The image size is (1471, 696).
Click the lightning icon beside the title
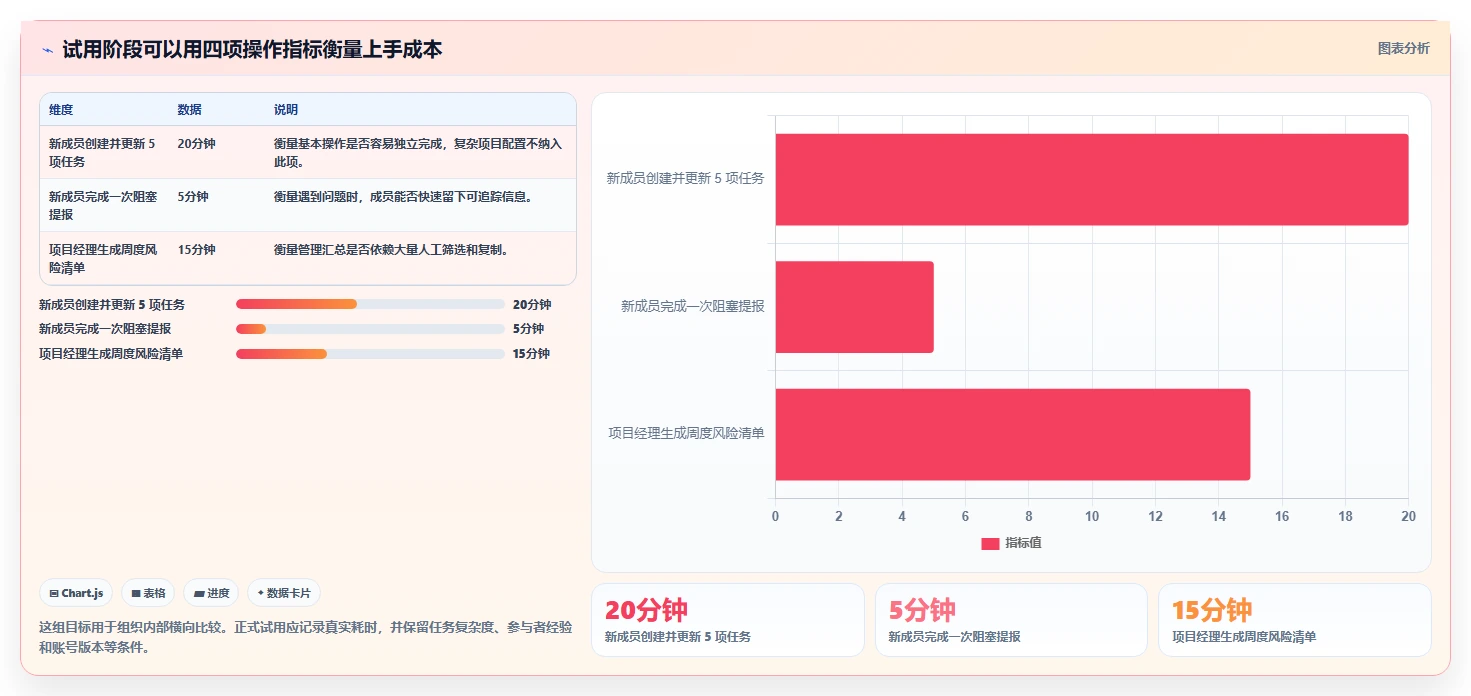[x=48, y=50]
